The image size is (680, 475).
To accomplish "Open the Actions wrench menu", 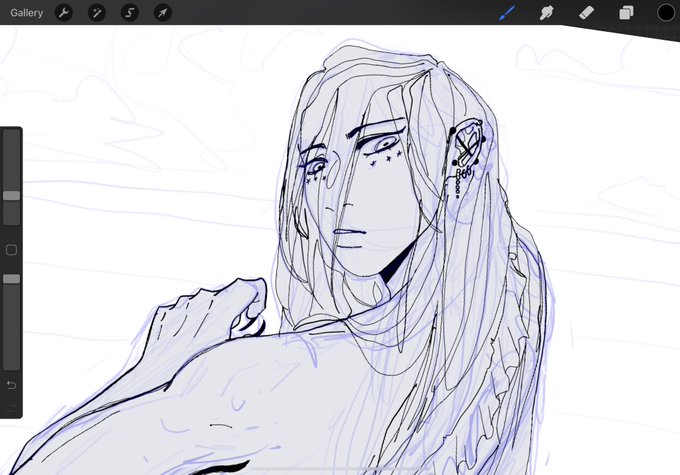I will pos(64,13).
